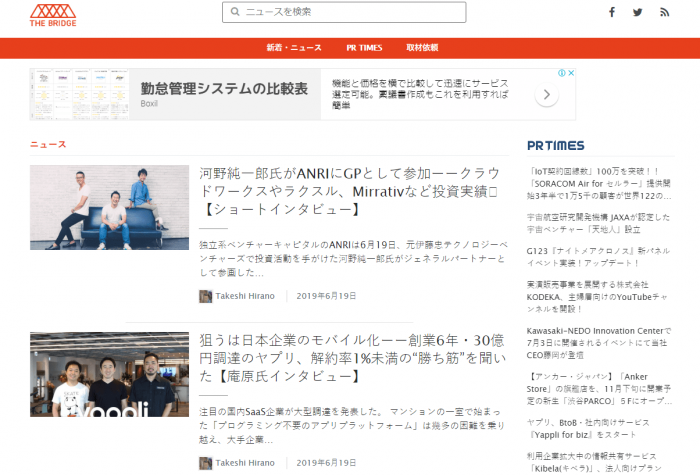Close the ad with X icon
Screen dimensions: 700x475
pos(571,73)
